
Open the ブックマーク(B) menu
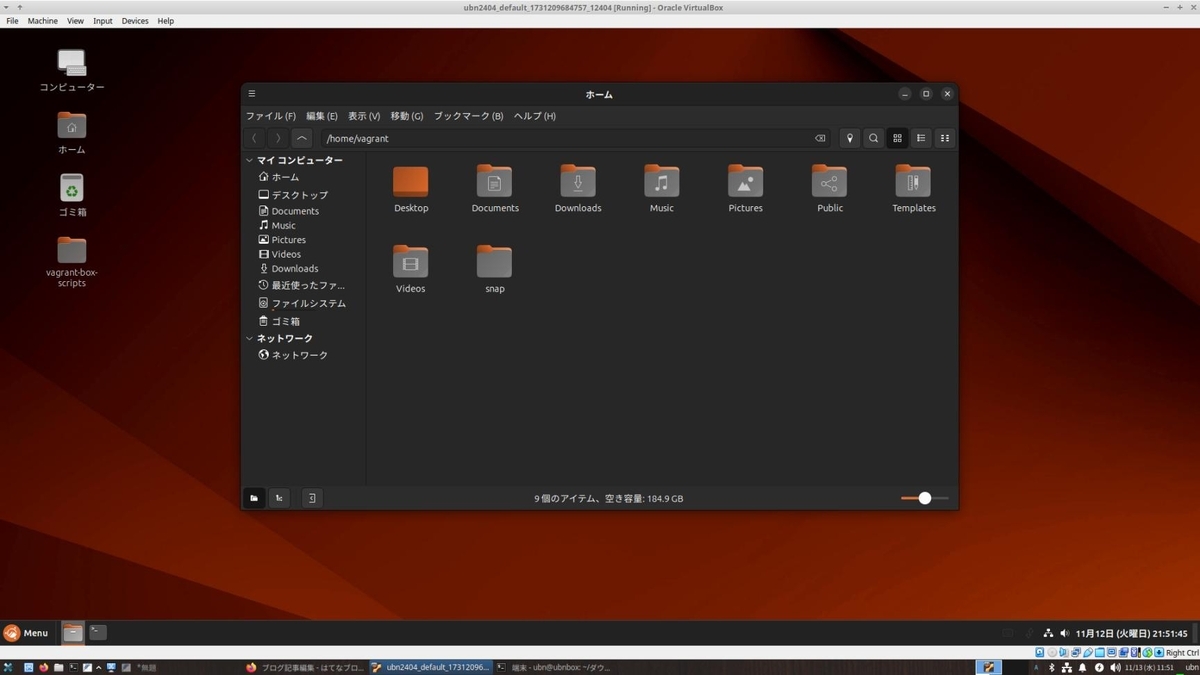tap(468, 116)
